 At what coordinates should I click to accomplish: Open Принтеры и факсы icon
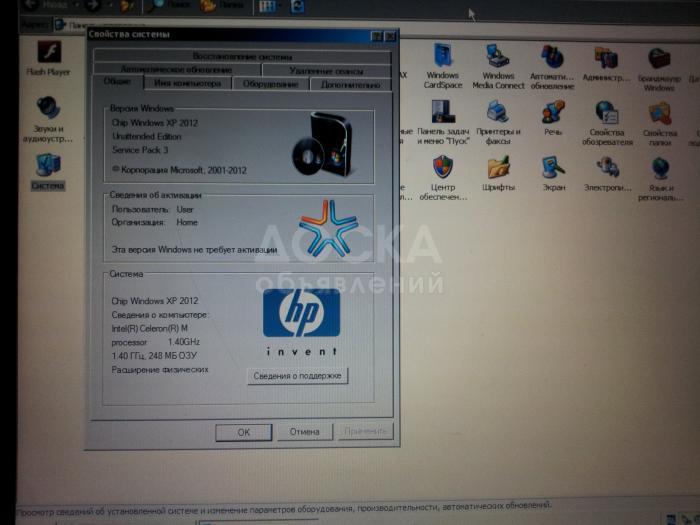point(498,122)
